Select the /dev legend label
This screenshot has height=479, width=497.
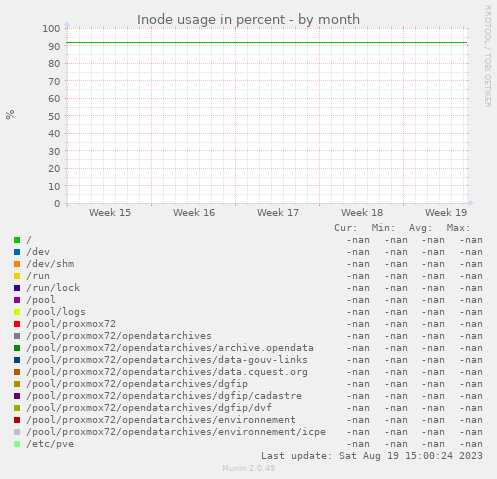coord(38,252)
